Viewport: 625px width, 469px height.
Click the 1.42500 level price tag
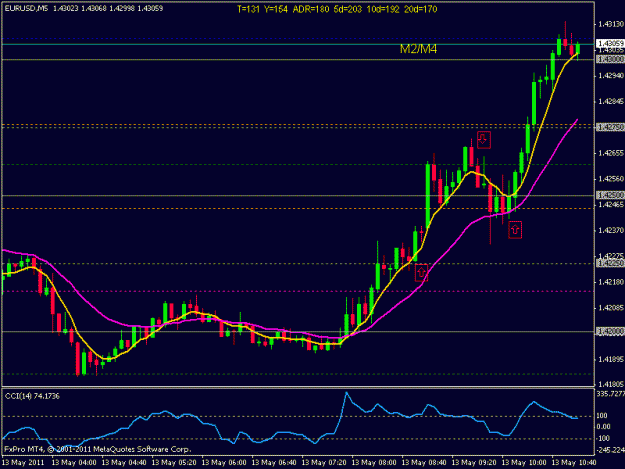(610, 195)
